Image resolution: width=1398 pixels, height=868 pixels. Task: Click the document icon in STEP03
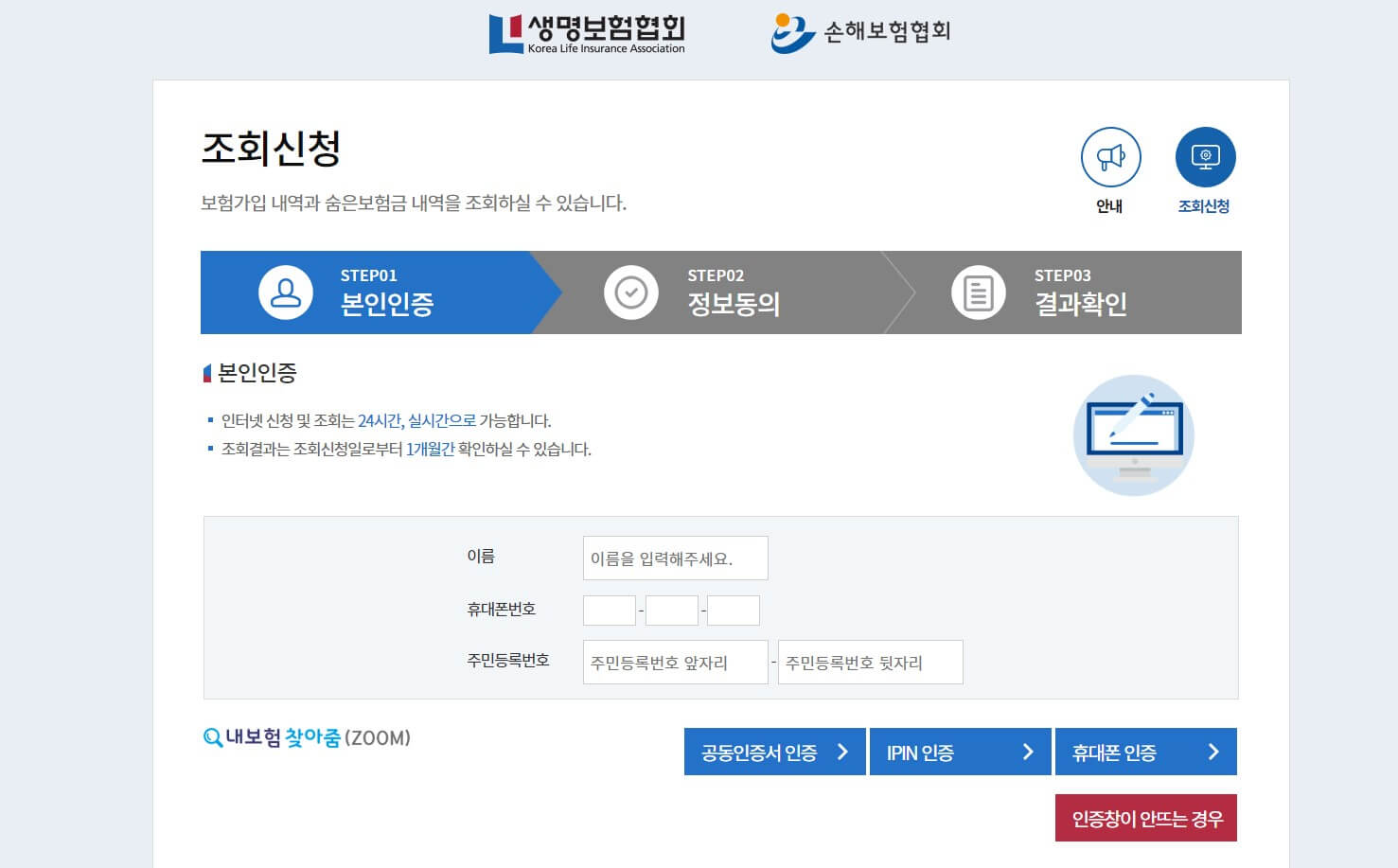pos(978,292)
